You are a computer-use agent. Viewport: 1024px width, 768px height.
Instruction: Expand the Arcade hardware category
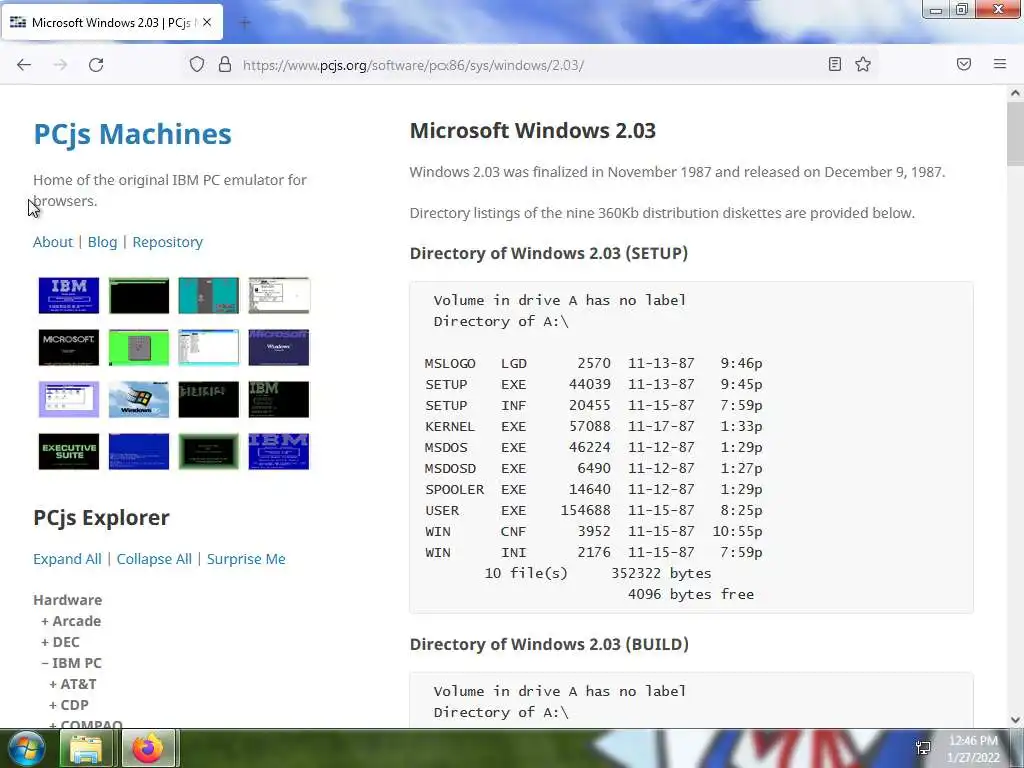click(71, 621)
